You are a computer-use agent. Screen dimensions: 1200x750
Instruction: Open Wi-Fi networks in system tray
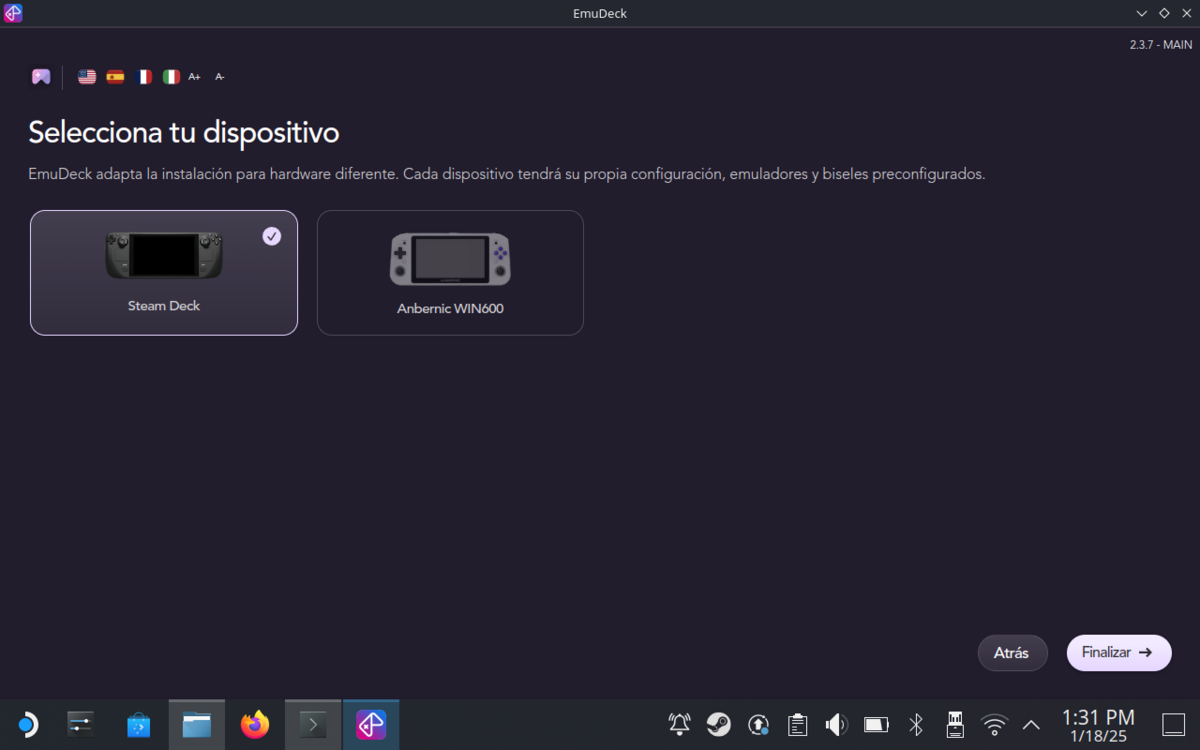tap(994, 724)
